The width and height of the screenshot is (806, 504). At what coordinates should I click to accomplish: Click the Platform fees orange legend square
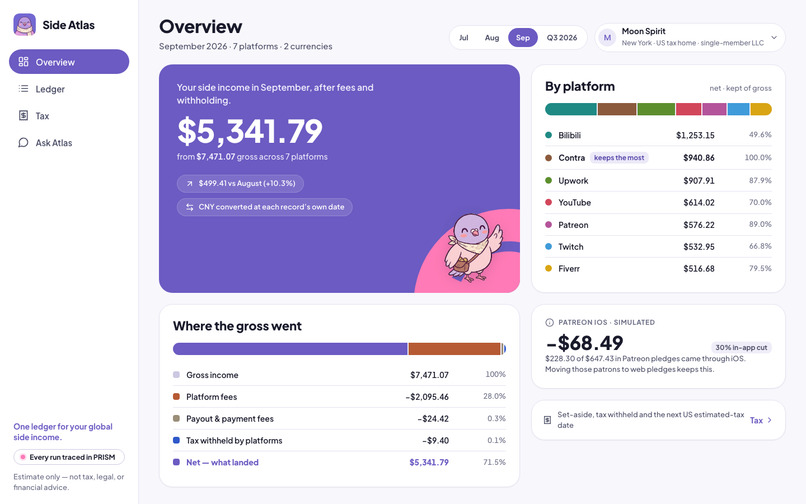coord(176,397)
